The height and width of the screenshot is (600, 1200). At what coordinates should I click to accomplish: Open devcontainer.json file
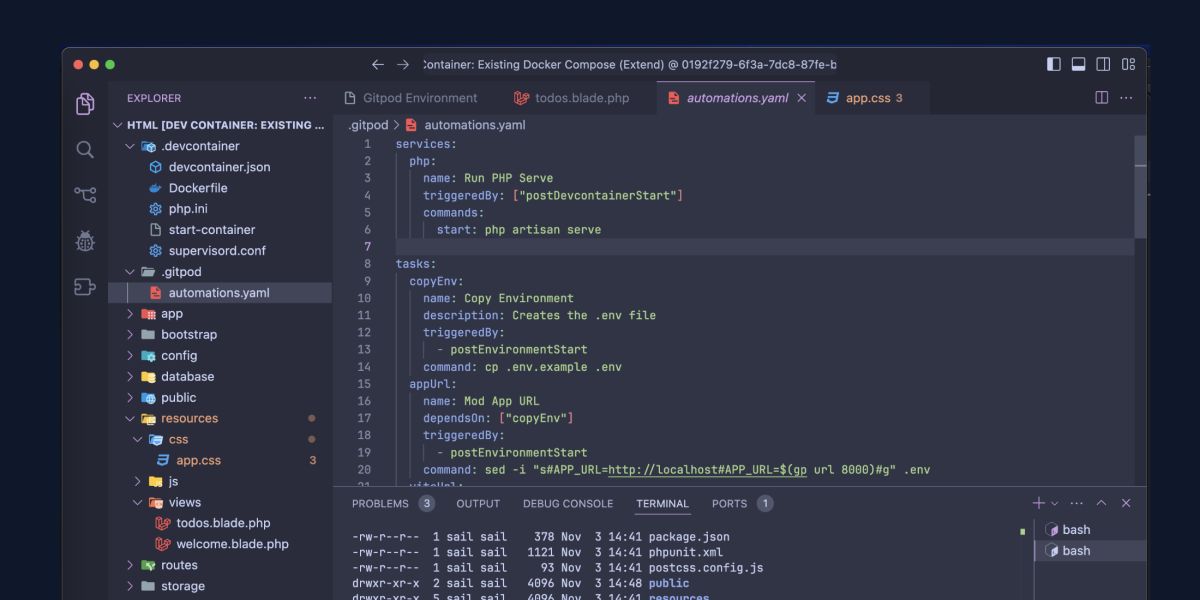click(220, 167)
